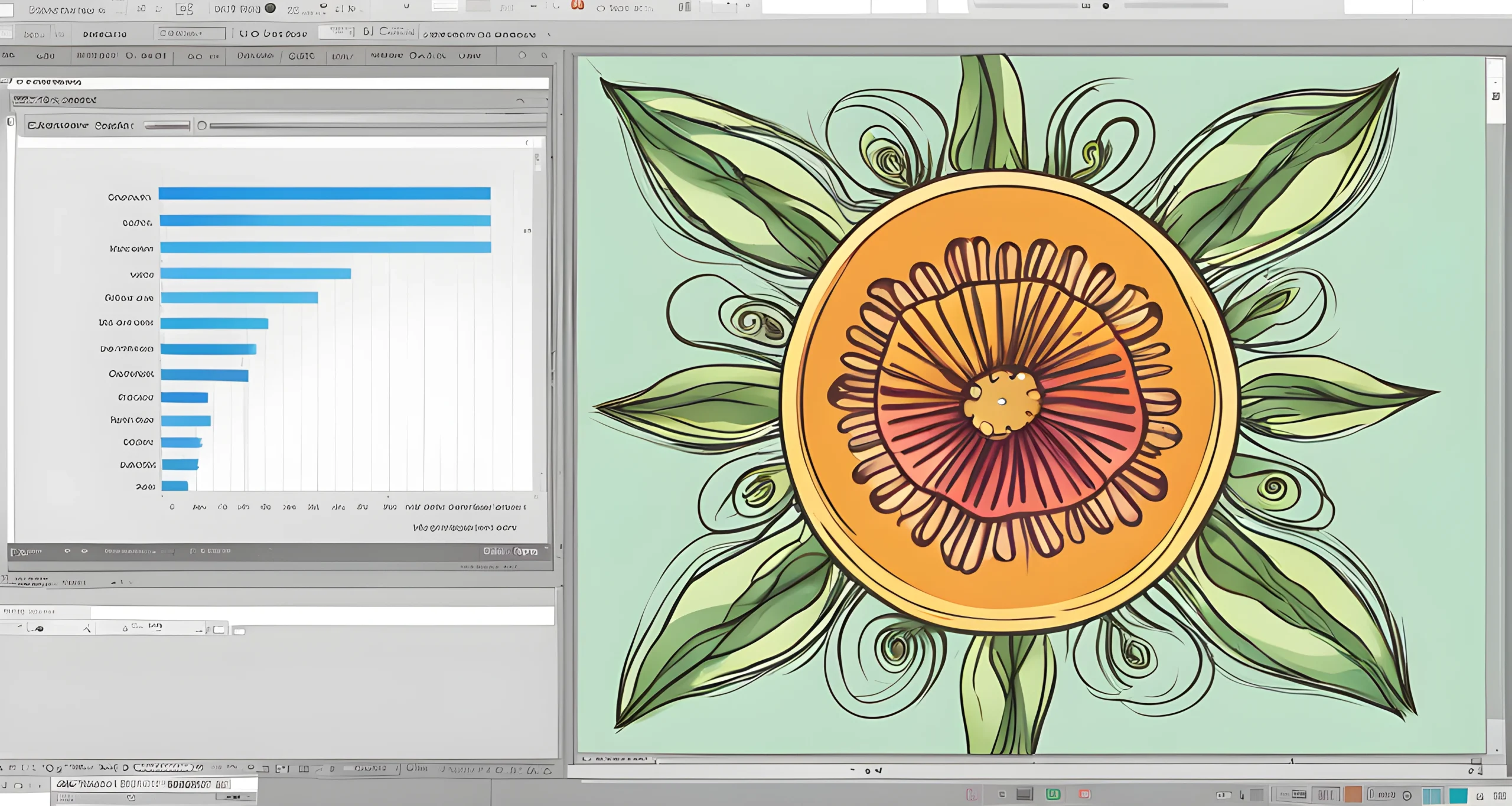Click the dark filled circle icon in top toolbar
This screenshot has height=806, width=1512.
pyautogui.click(x=270, y=8)
